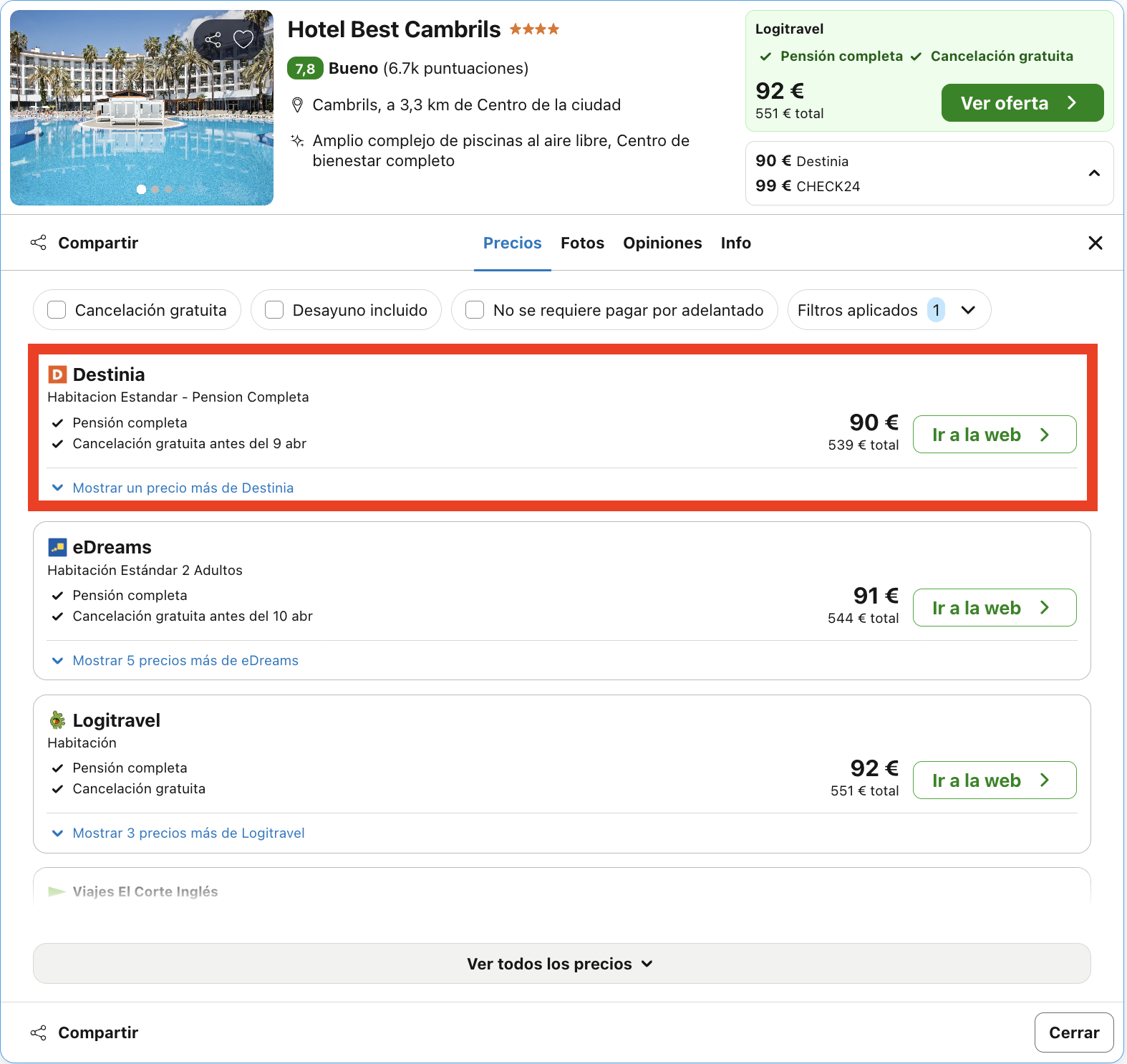Image resolution: width=1127 pixels, height=1064 pixels.
Task: Click Ir a la web for Logitravel
Action: click(995, 780)
